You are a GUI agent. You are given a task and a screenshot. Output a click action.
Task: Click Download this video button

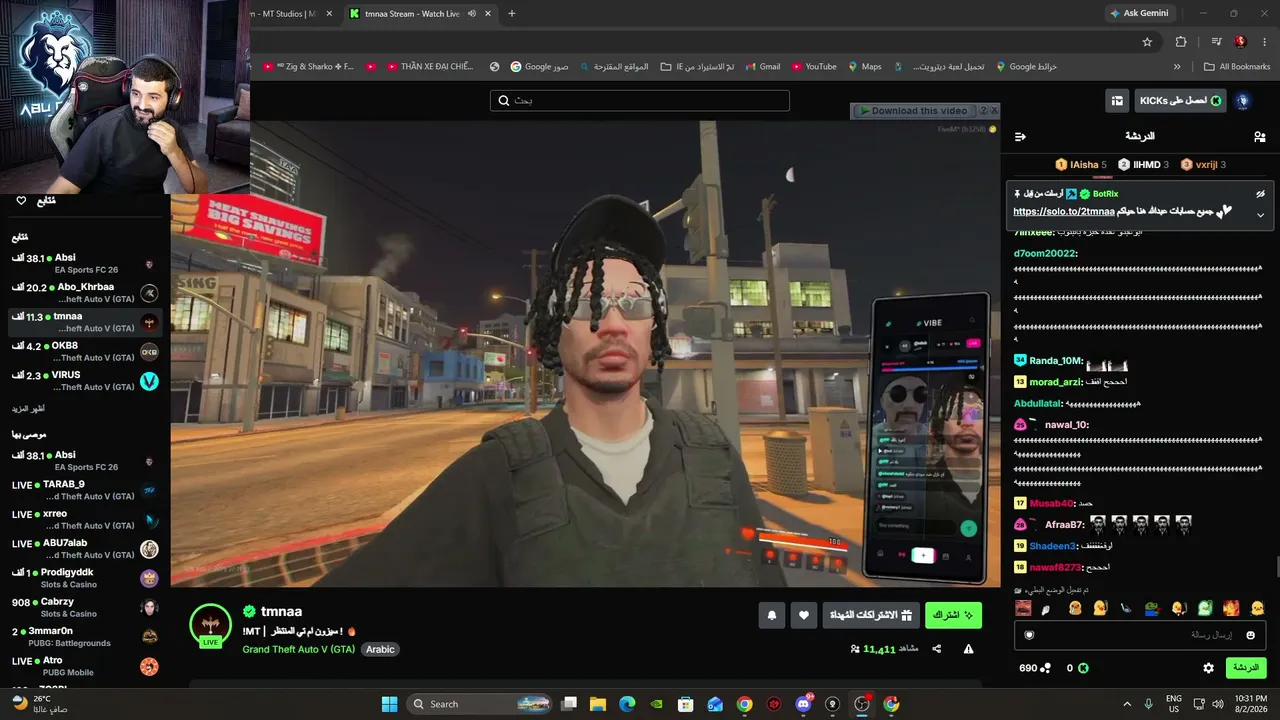point(914,111)
